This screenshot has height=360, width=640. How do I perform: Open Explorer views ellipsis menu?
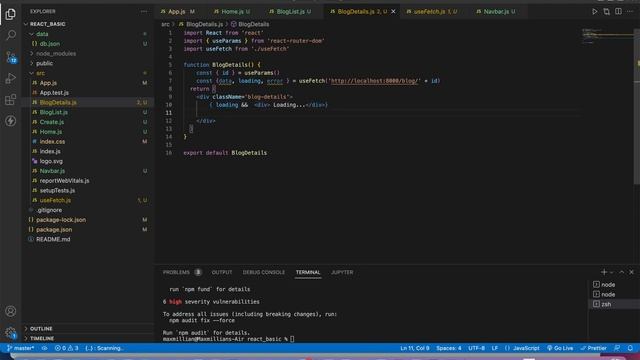[144, 11]
